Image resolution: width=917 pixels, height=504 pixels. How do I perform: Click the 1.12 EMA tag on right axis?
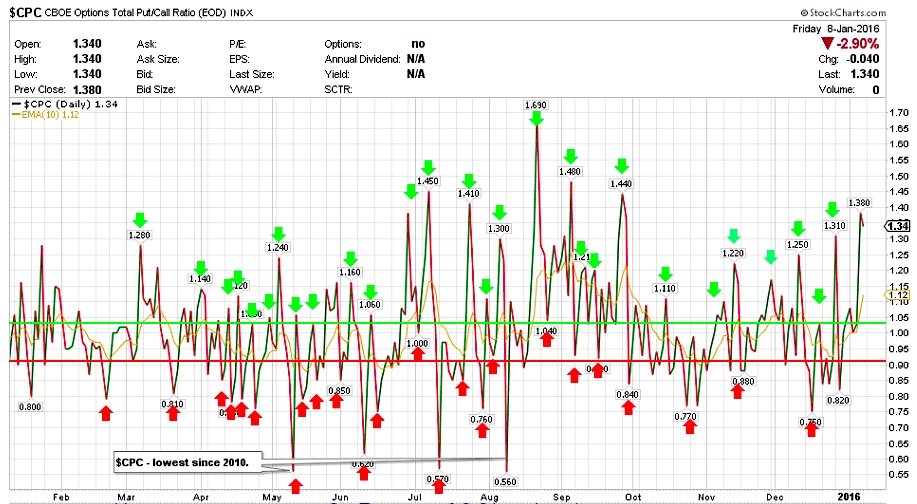click(898, 295)
